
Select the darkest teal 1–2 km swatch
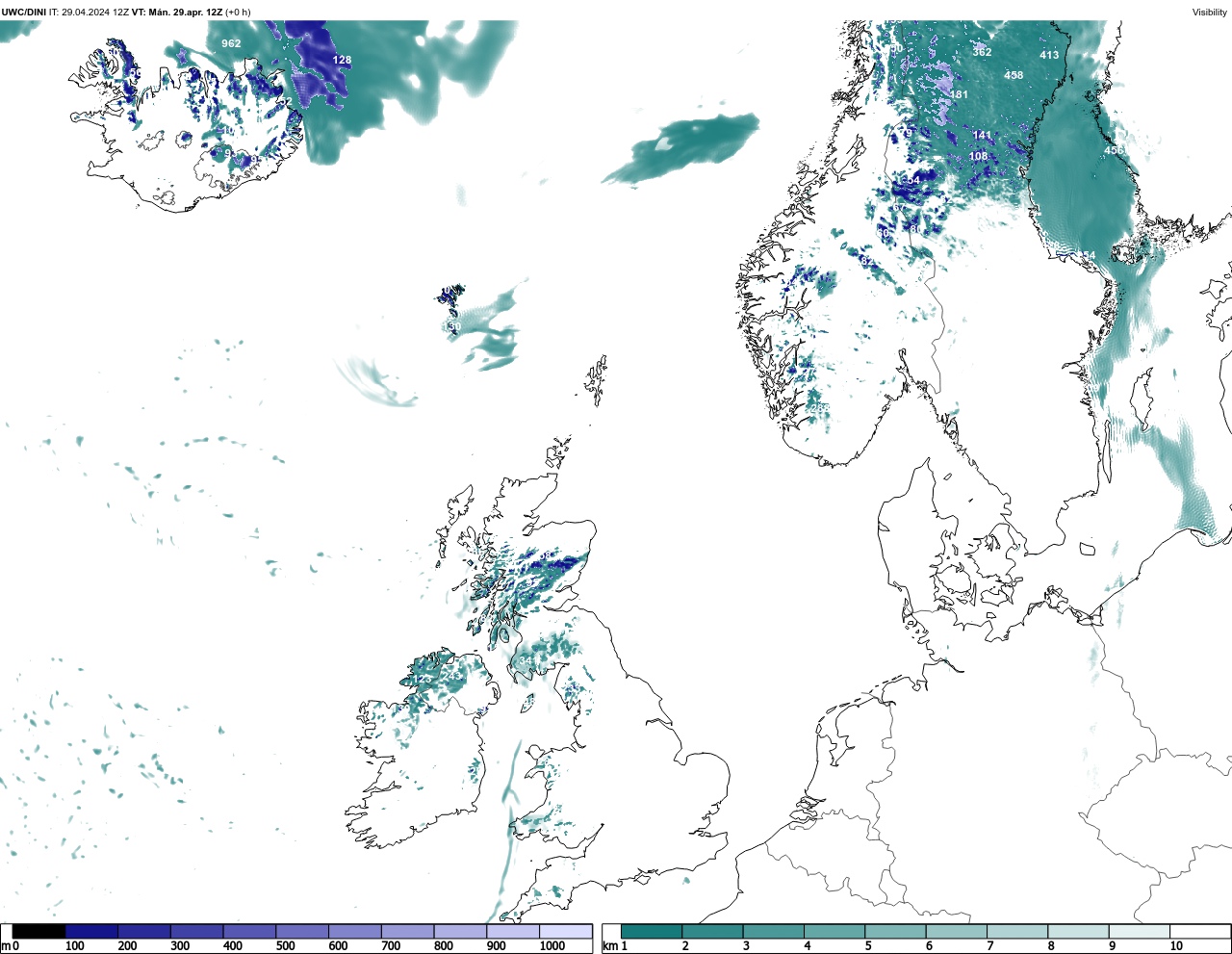click(x=652, y=932)
